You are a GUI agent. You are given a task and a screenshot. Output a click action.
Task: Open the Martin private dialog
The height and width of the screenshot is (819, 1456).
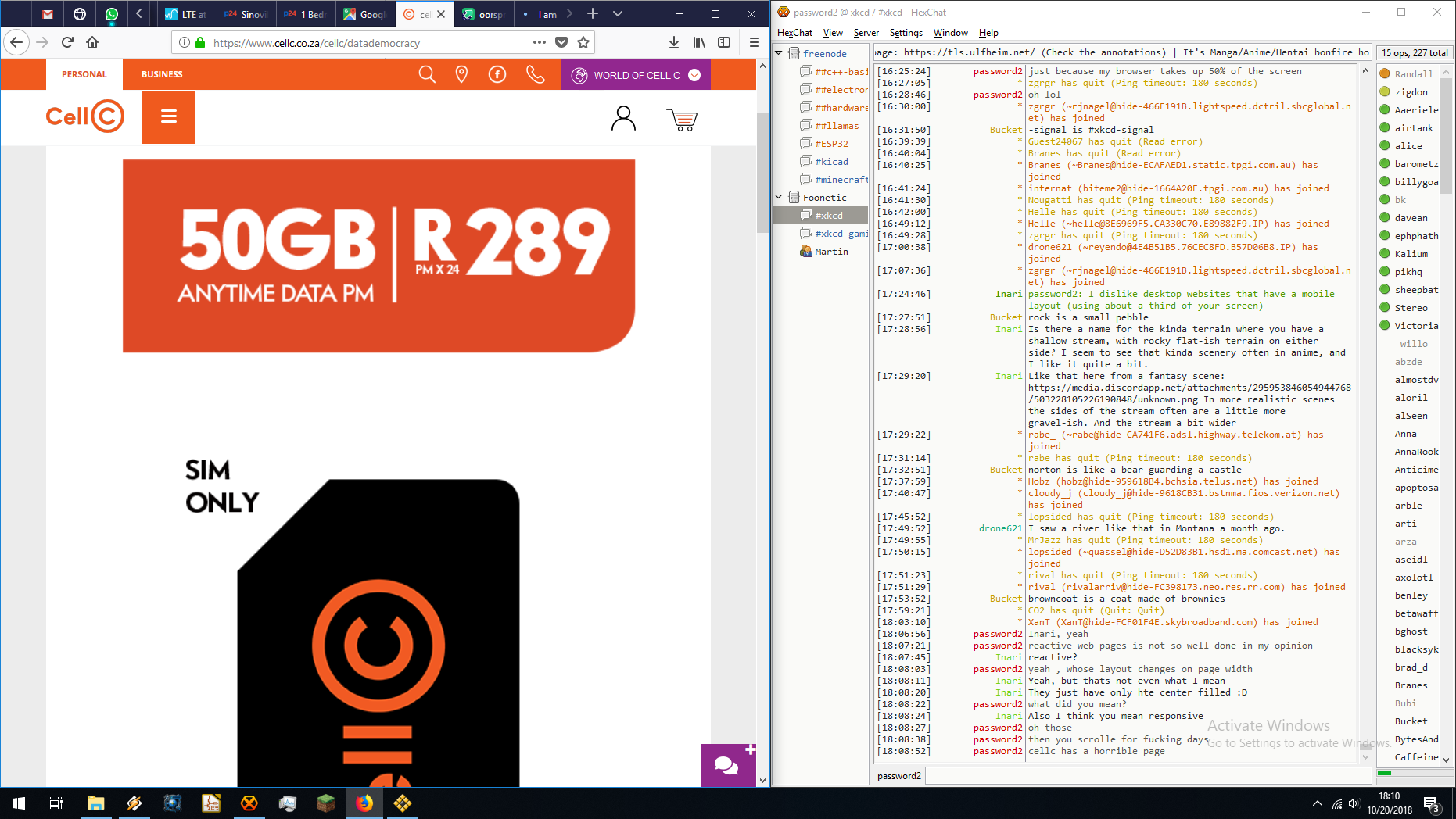(830, 251)
